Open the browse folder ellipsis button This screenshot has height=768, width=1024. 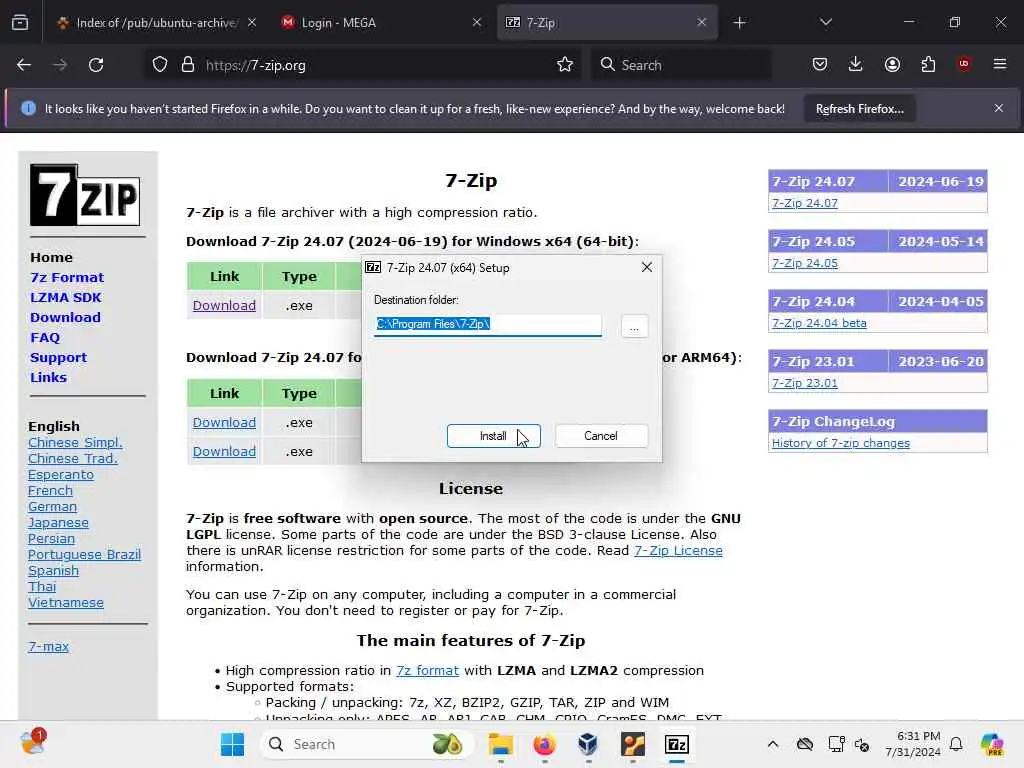[634, 326]
